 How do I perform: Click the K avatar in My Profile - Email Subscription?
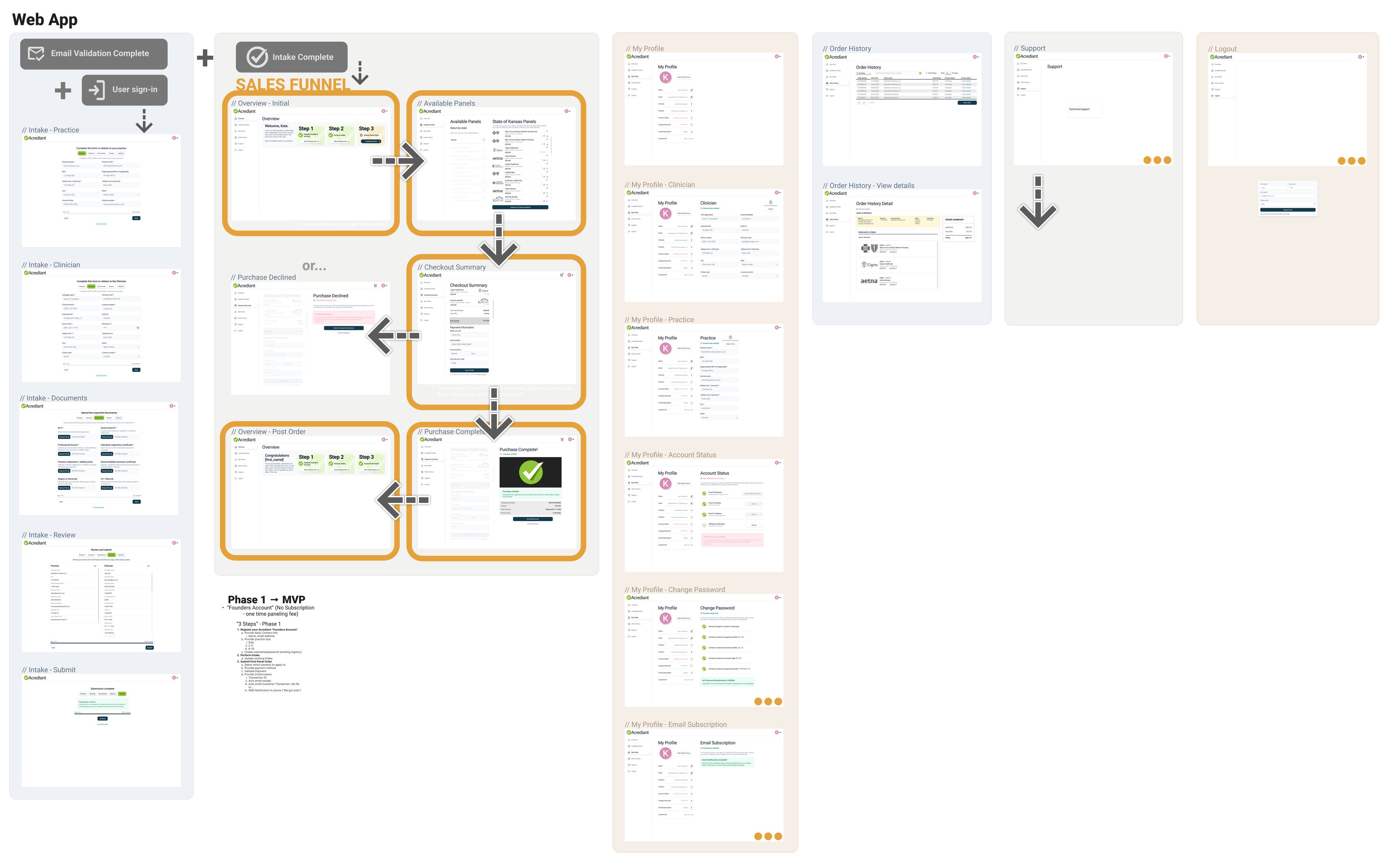(665, 753)
